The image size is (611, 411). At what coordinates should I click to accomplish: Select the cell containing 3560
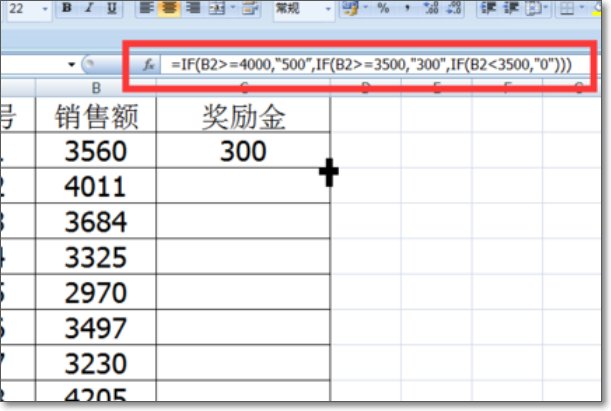(96, 151)
